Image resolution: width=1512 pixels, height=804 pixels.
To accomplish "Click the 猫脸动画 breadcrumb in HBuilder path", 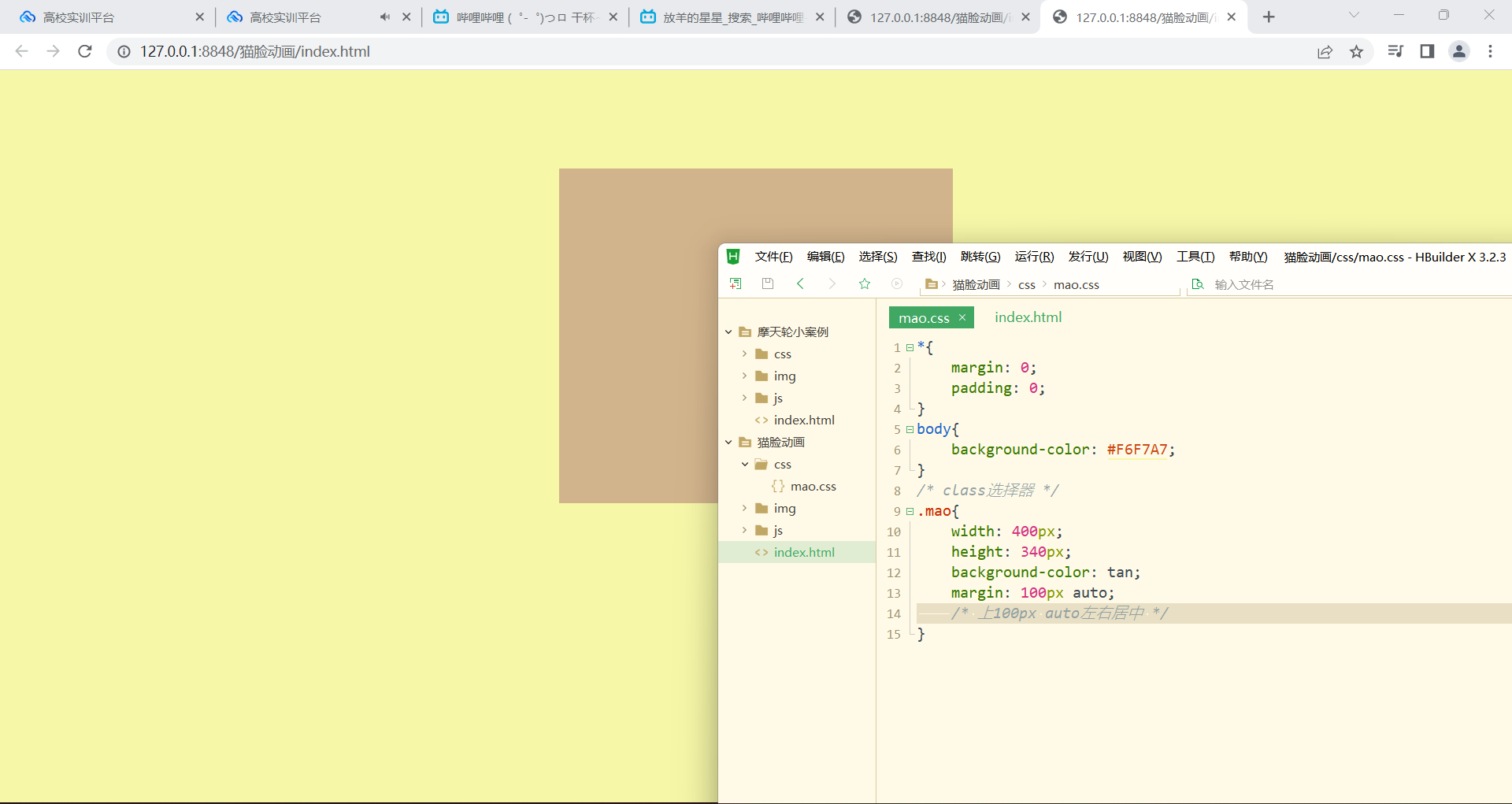I will point(976,285).
